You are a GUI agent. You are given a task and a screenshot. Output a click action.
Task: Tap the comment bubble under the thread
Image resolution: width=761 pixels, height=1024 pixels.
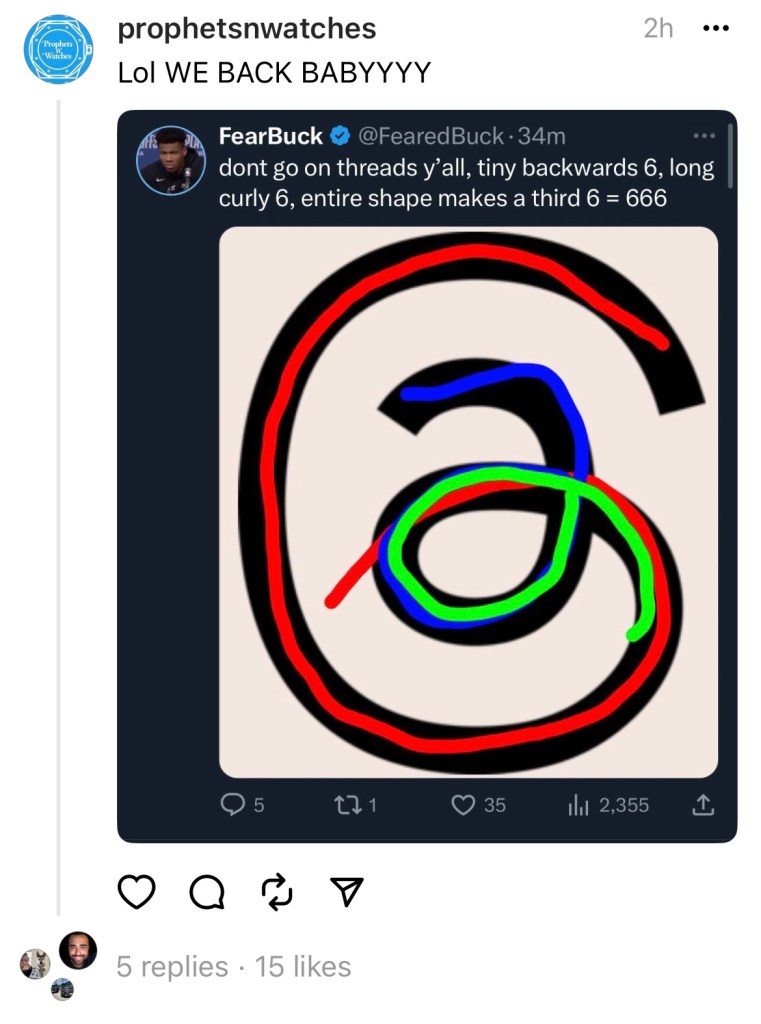(x=207, y=892)
